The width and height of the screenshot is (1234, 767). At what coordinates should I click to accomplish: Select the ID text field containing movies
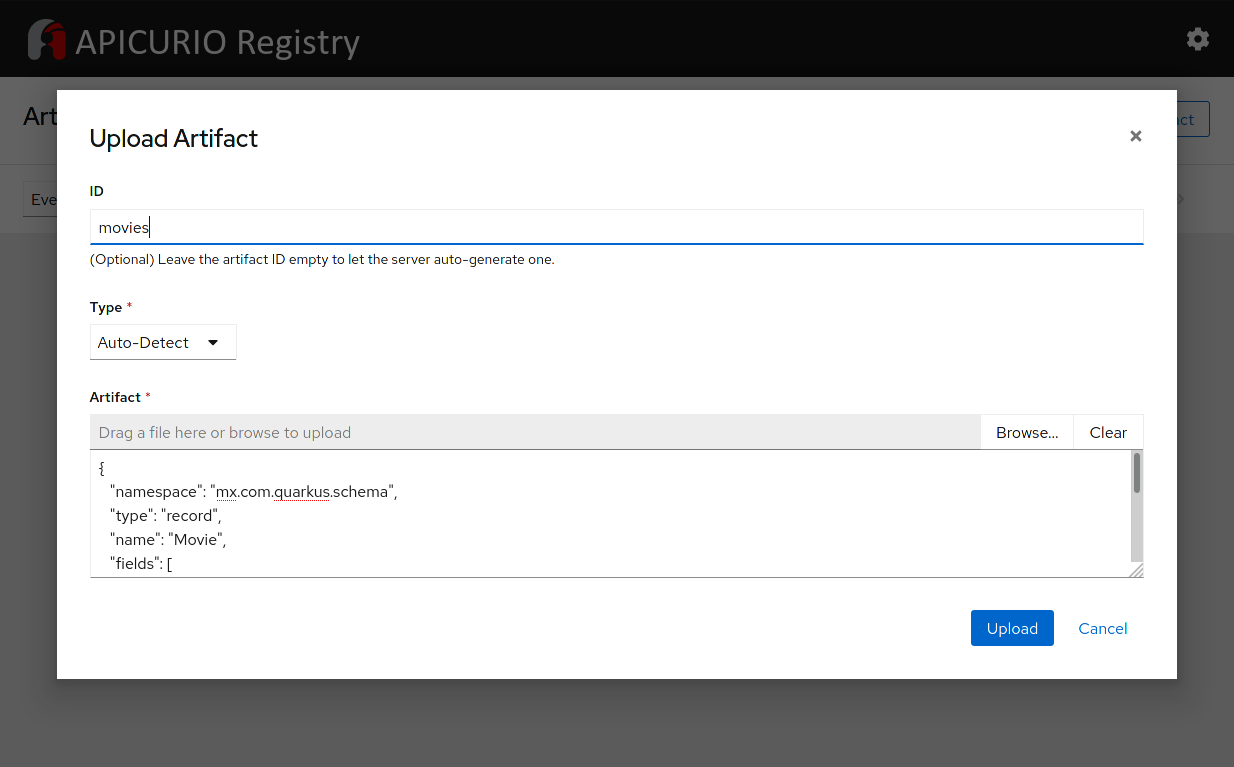tap(616, 227)
